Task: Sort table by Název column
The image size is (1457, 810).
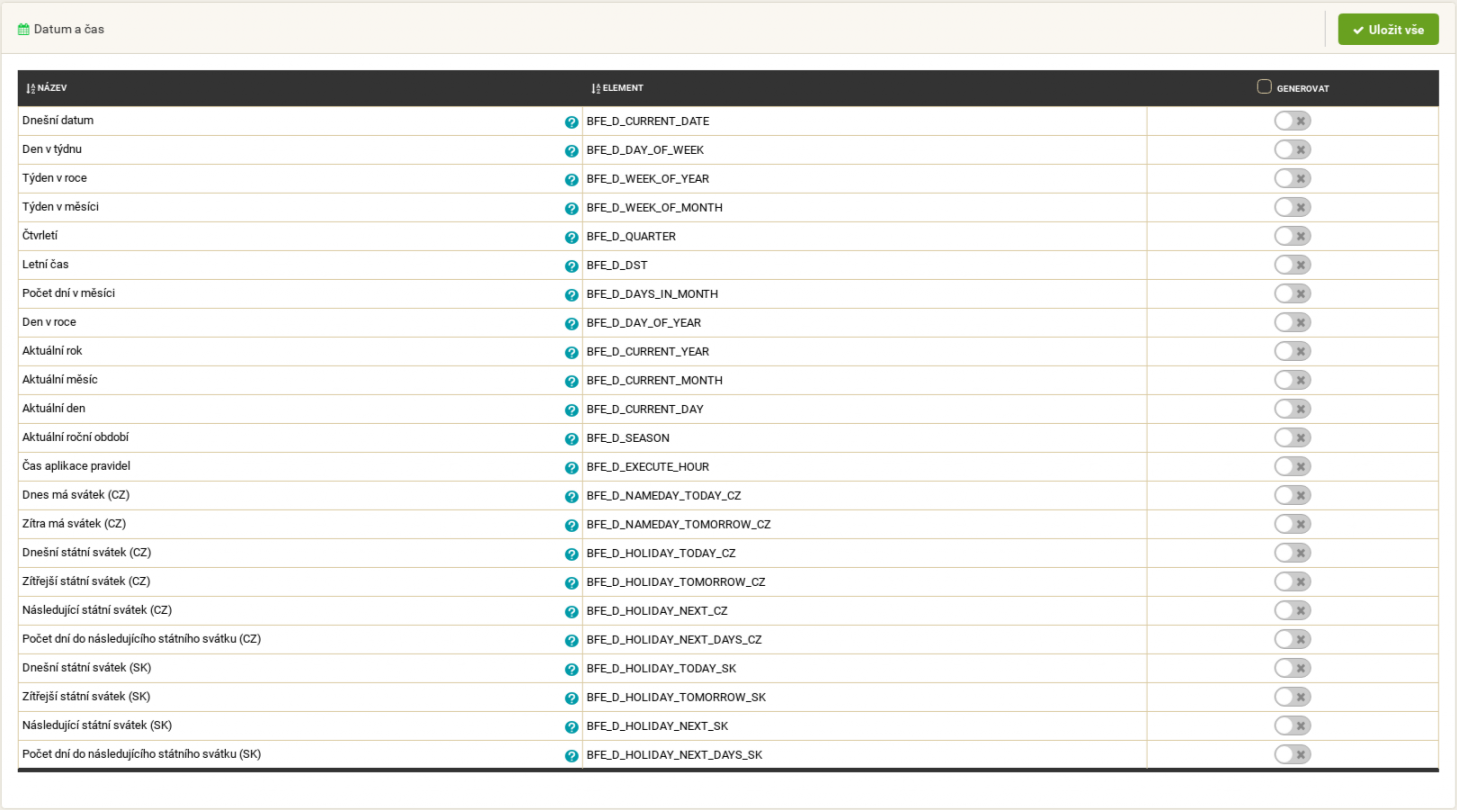Action: (x=46, y=88)
